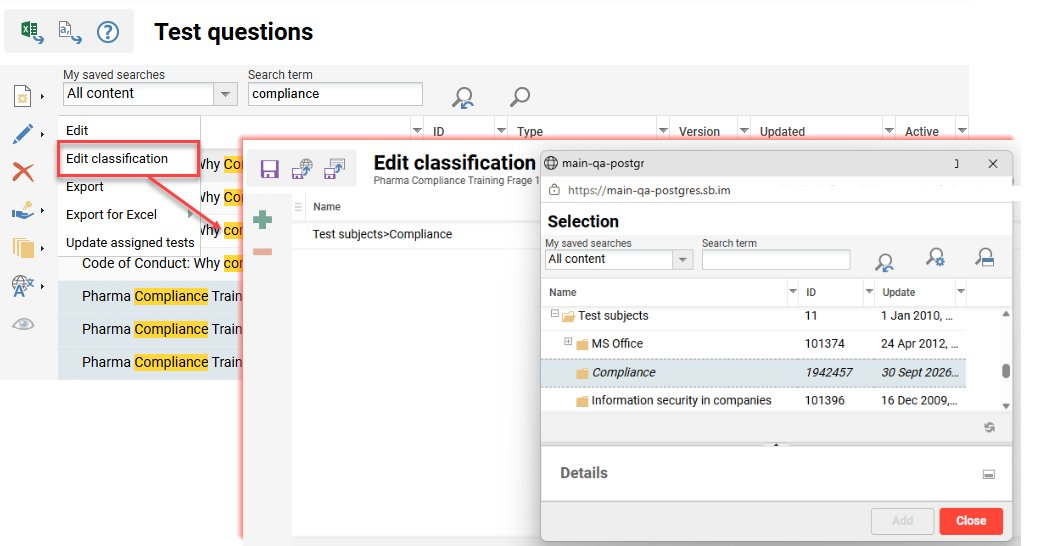The image size is (1042, 546).
Task: Click the reset search icon in Selection
Action: 885,262
